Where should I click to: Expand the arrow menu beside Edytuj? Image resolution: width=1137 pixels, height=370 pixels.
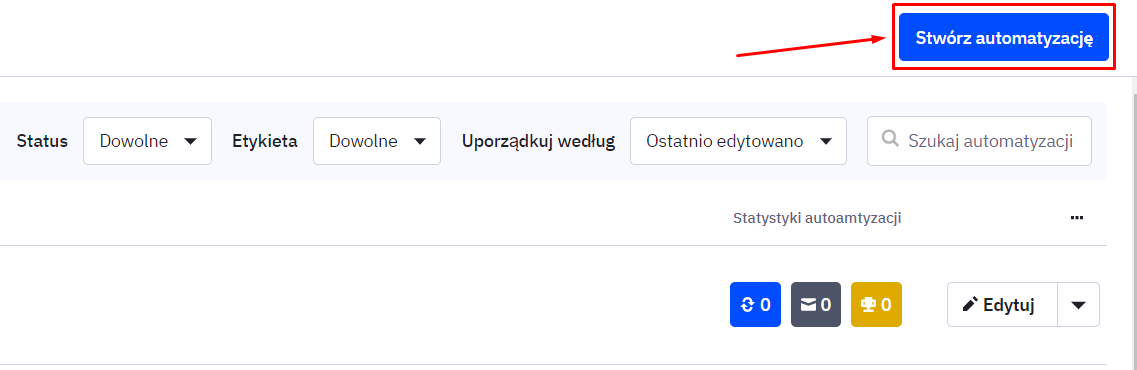point(1078,304)
